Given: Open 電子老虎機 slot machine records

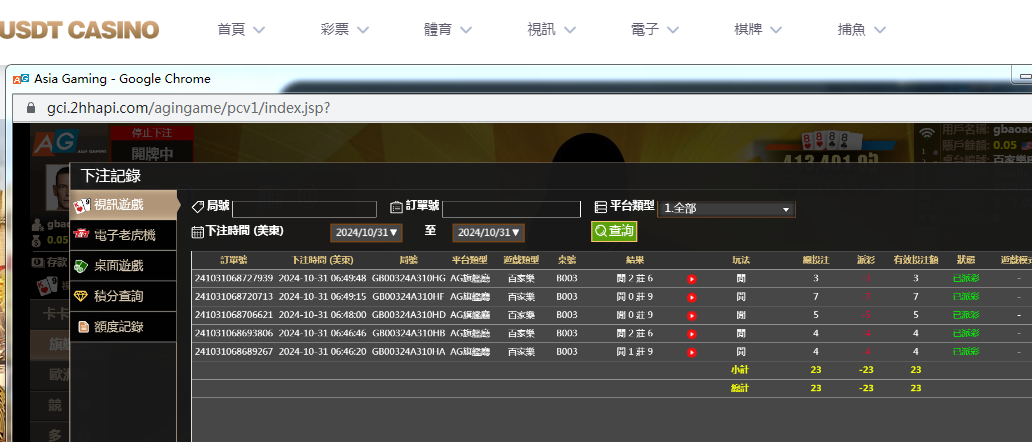Looking at the screenshot, I should coord(123,236).
